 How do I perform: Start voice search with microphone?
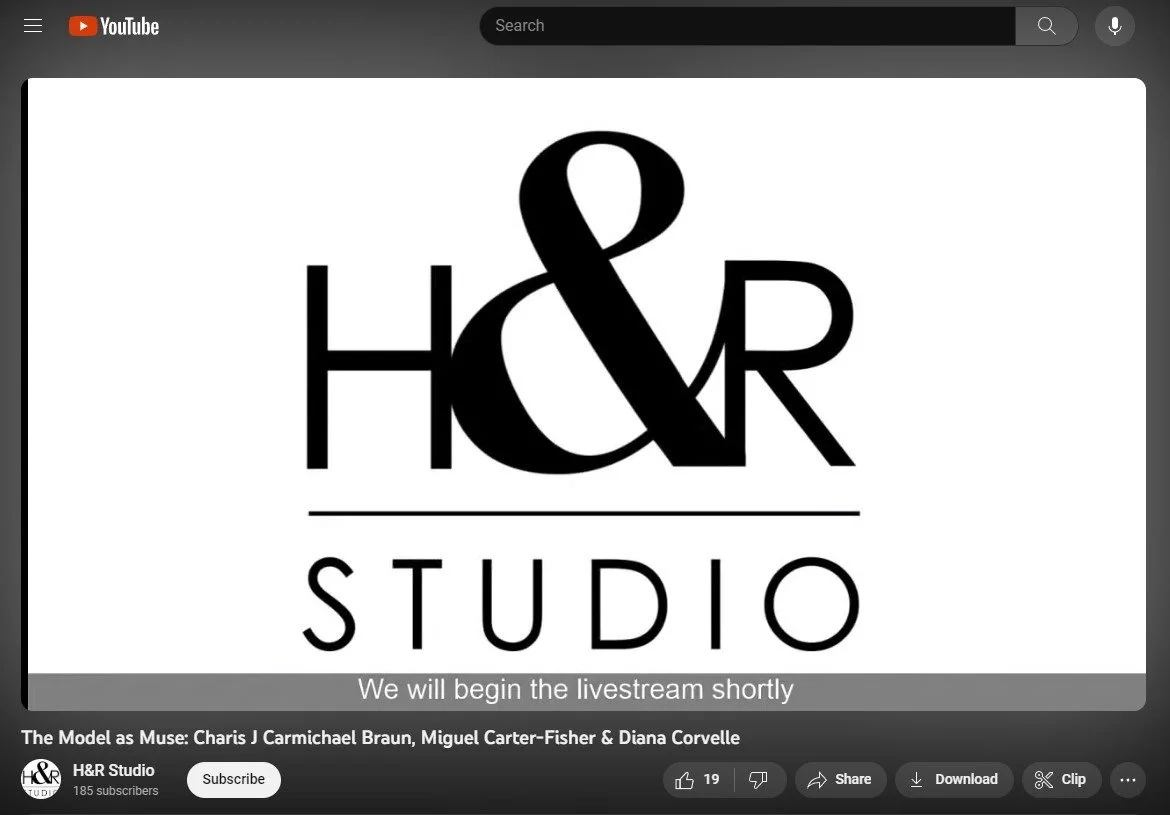(x=1114, y=25)
